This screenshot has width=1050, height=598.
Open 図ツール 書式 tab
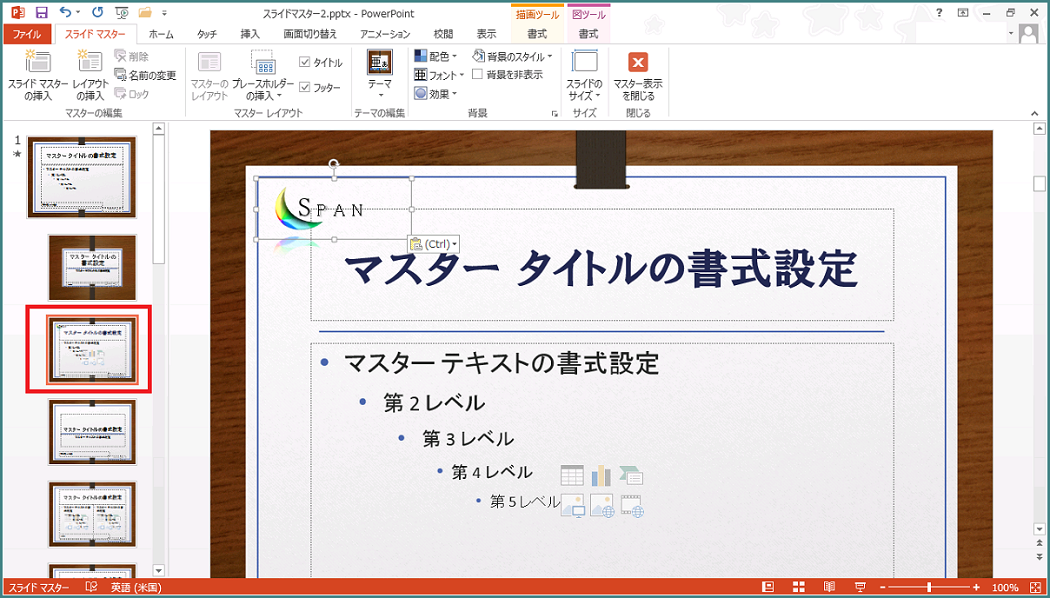(x=588, y=33)
